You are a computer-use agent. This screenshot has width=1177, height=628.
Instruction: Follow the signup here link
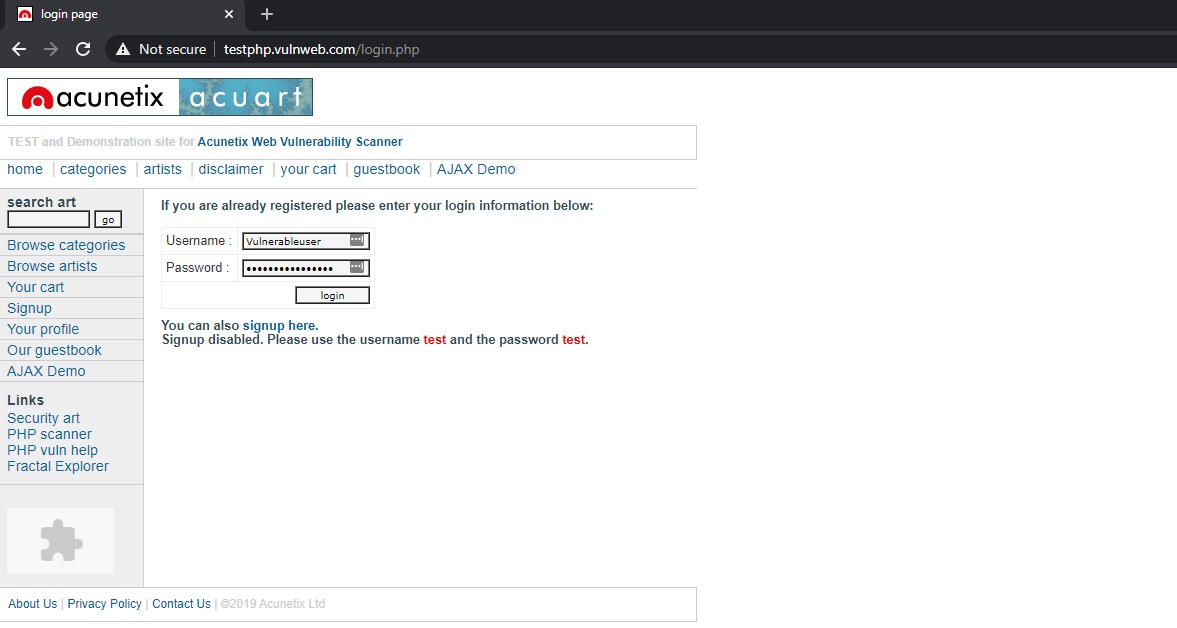278,326
